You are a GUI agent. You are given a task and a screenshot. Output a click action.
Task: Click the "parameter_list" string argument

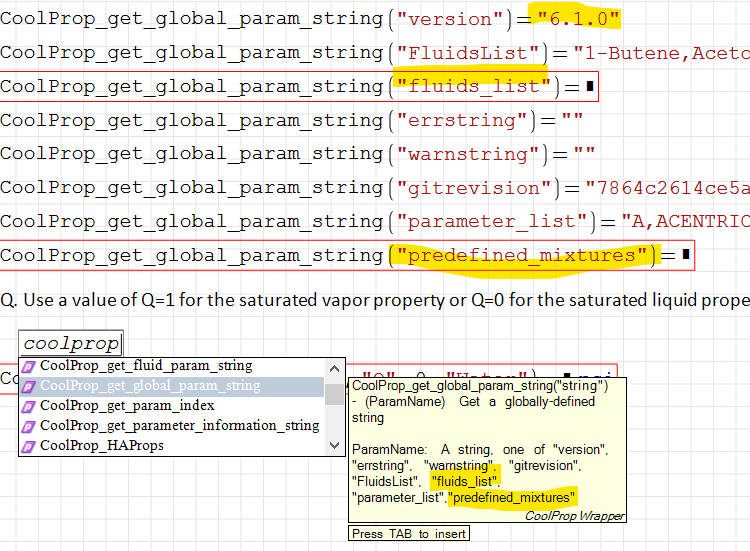[491, 222]
